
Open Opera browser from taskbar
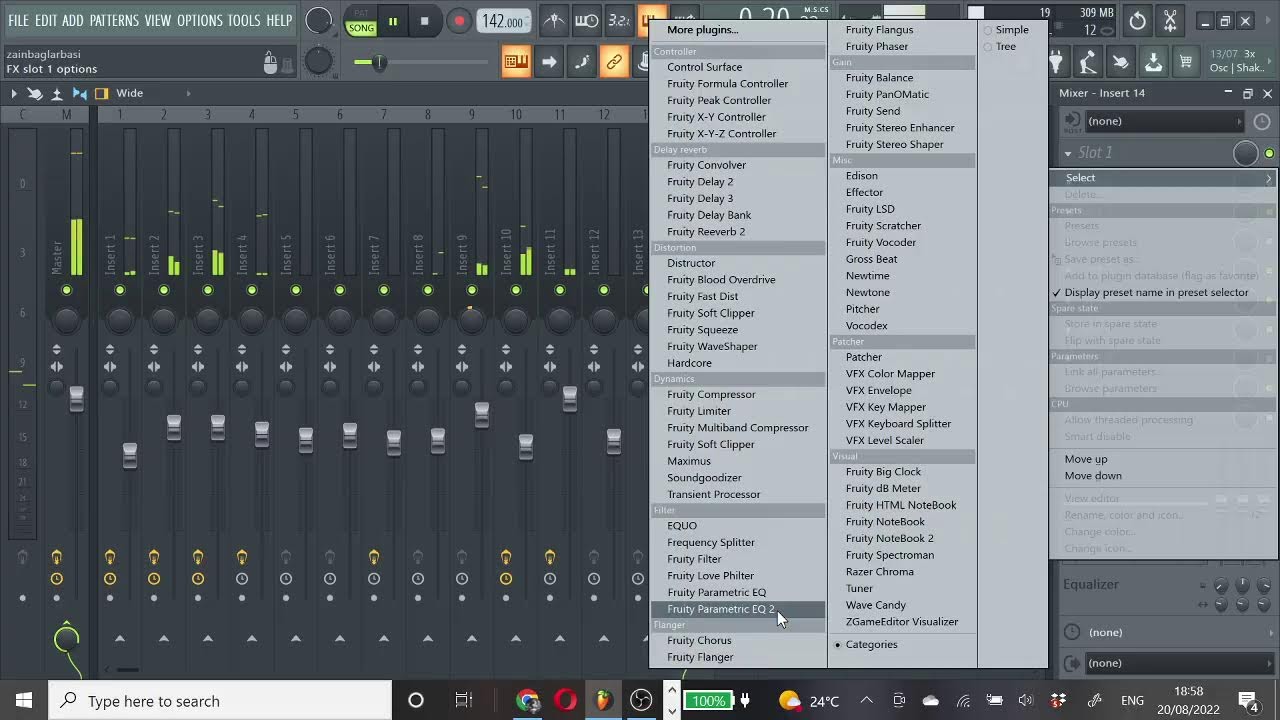click(x=565, y=701)
